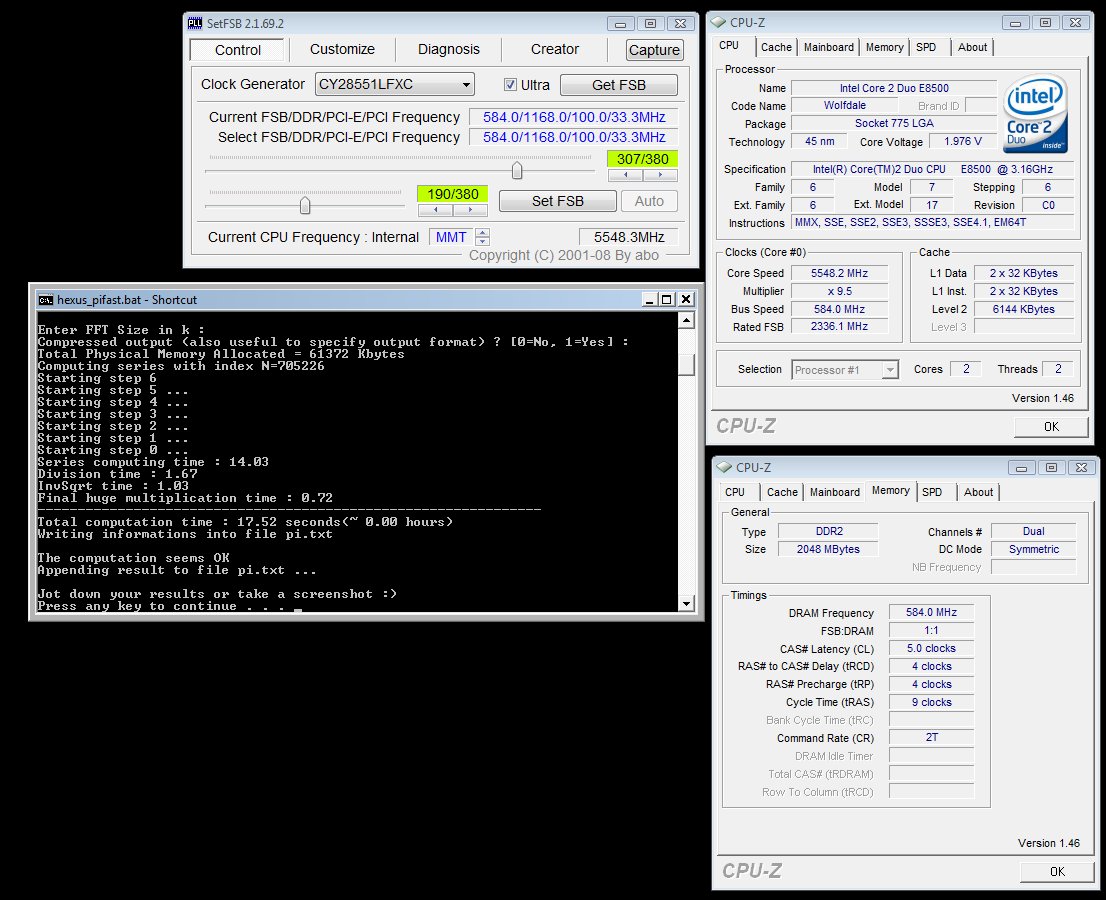The width and height of the screenshot is (1106, 900).
Task: Click the 307/380 green value box
Action: pos(643,159)
